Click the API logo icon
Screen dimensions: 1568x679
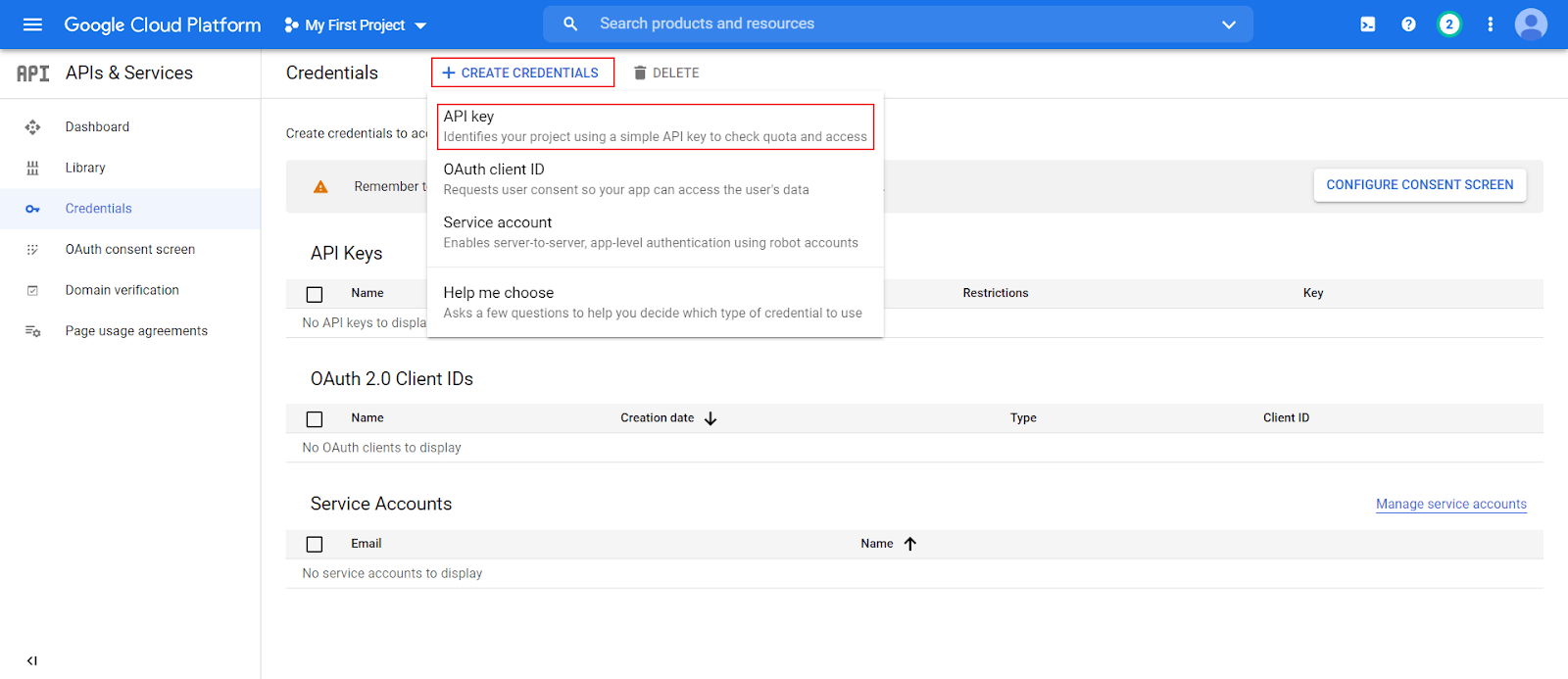point(33,73)
